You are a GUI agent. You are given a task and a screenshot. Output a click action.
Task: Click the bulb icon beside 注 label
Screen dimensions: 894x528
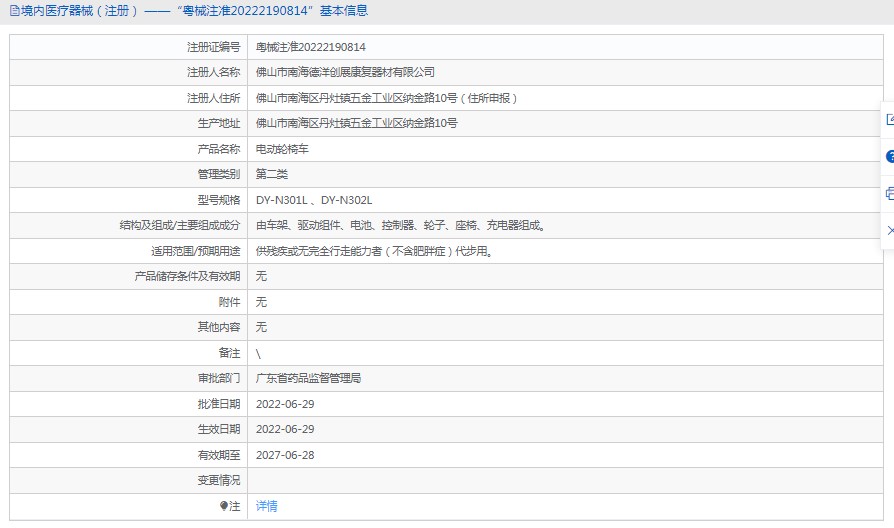(224, 506)
